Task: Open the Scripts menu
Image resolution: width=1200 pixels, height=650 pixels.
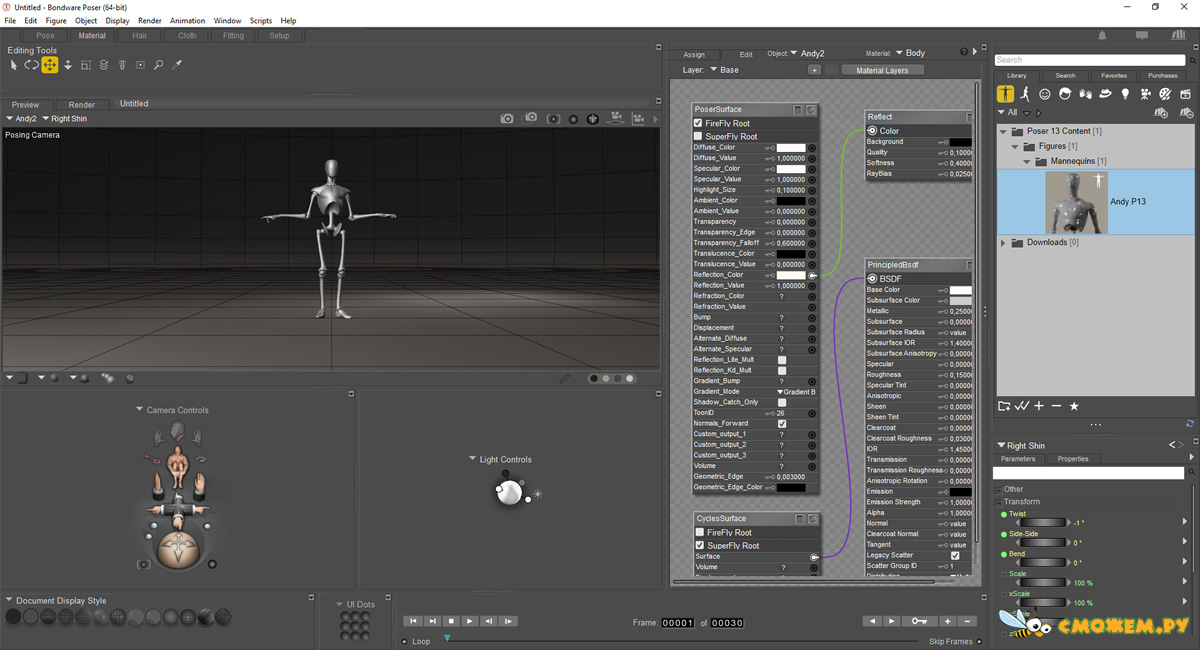Action: (x=261, y=20)
